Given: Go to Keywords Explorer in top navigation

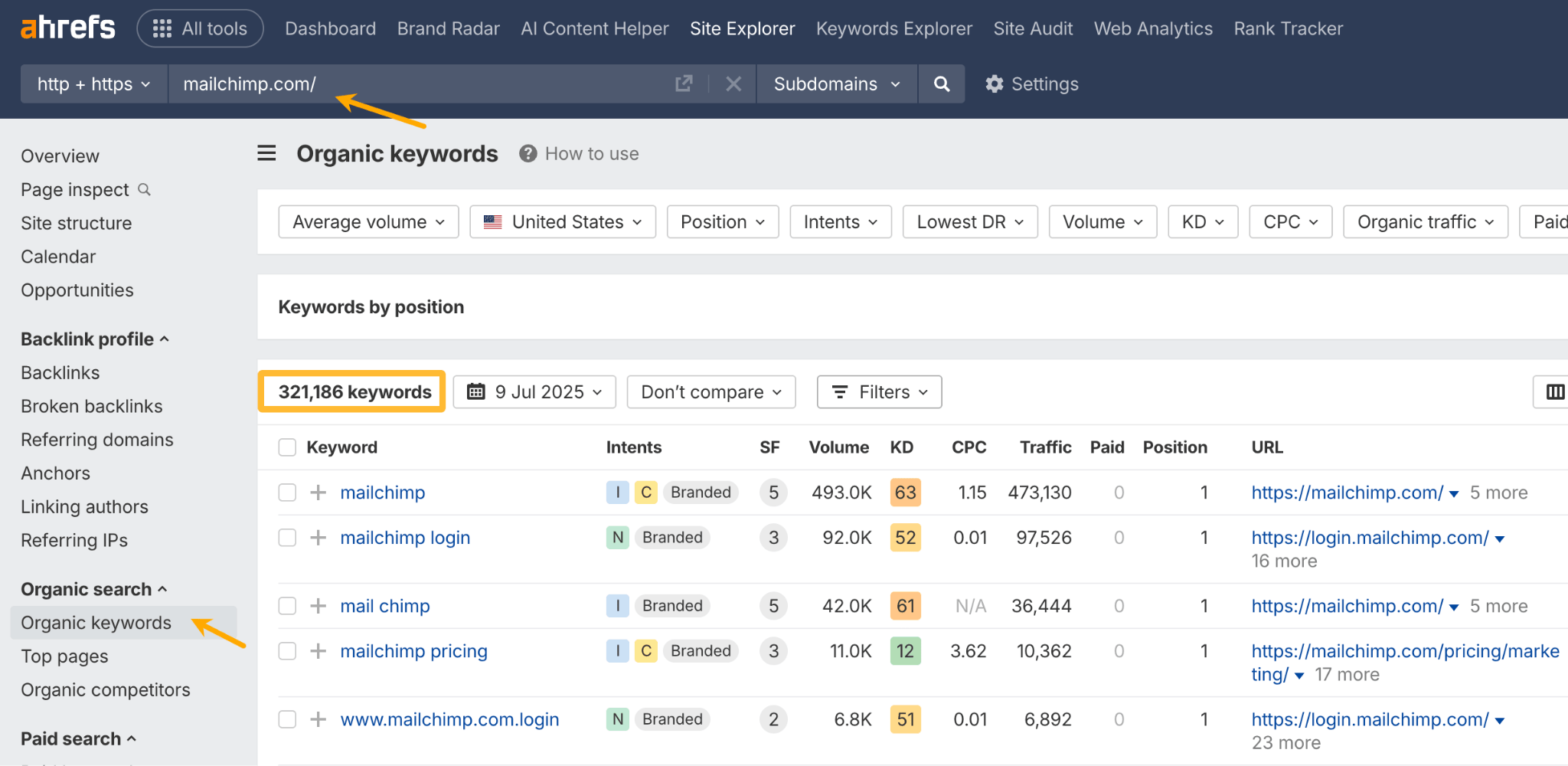Looking at the screenshot, I should coord(893,28).
